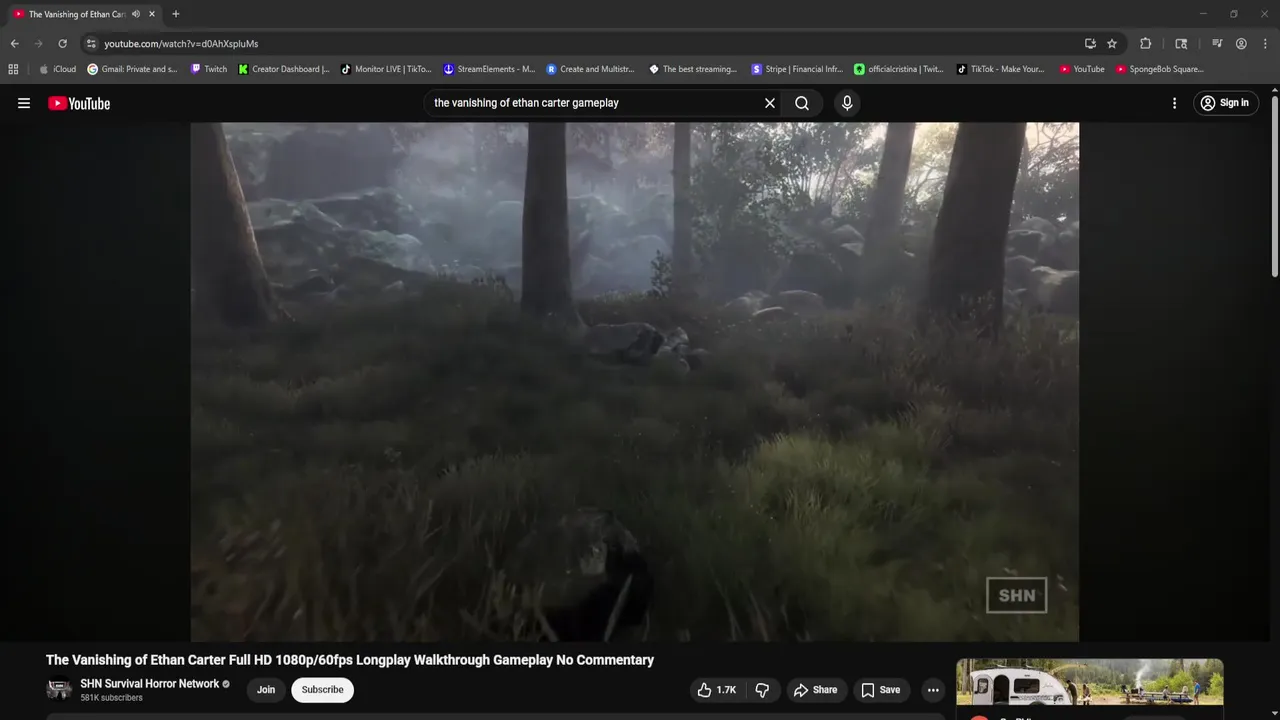
Task: Start voice search with the microphone
Action: pos(847,103)
